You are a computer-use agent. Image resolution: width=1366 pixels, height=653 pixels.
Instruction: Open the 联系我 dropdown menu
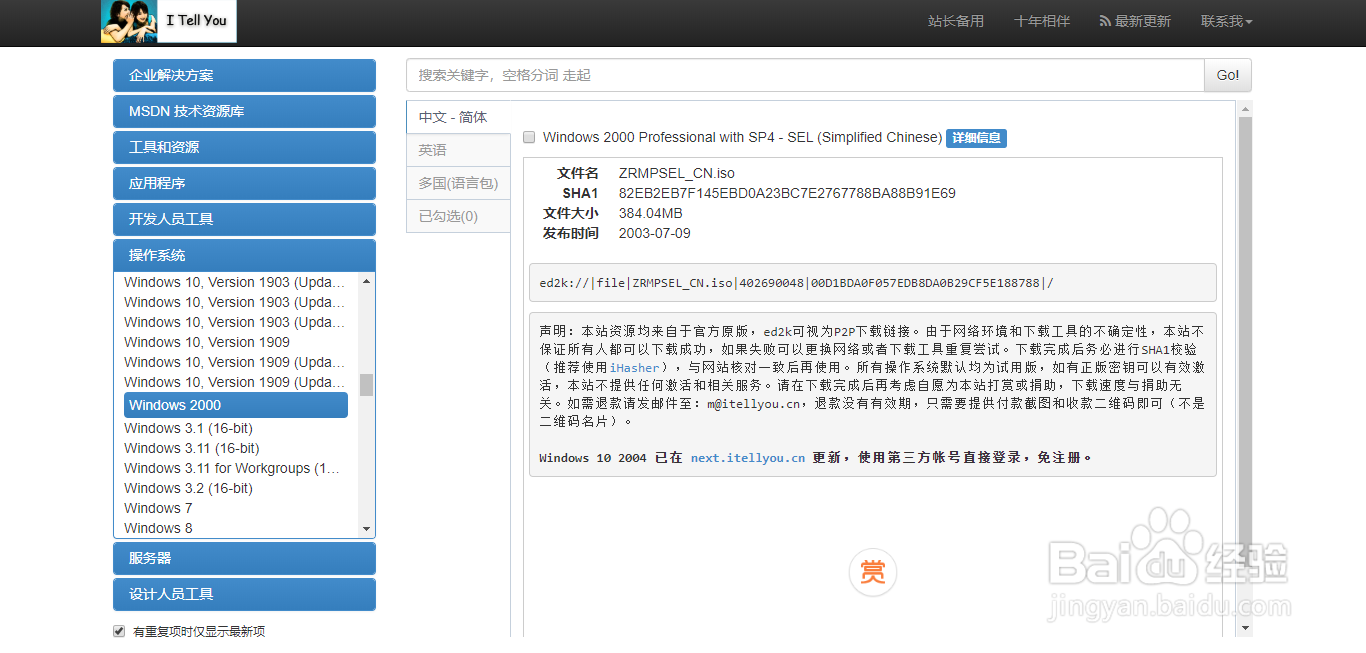(1226, 21)
